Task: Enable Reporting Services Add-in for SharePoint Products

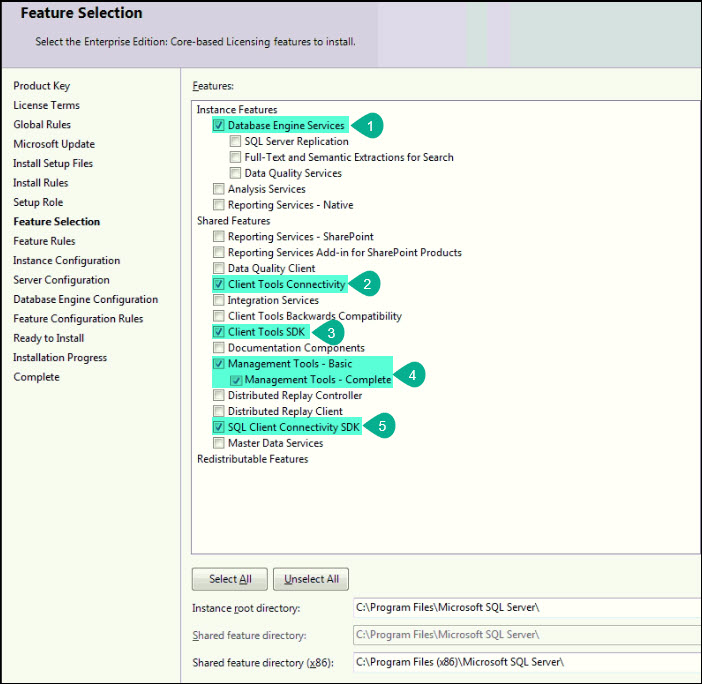Action: pyautogui.click(x=218, y=252)
